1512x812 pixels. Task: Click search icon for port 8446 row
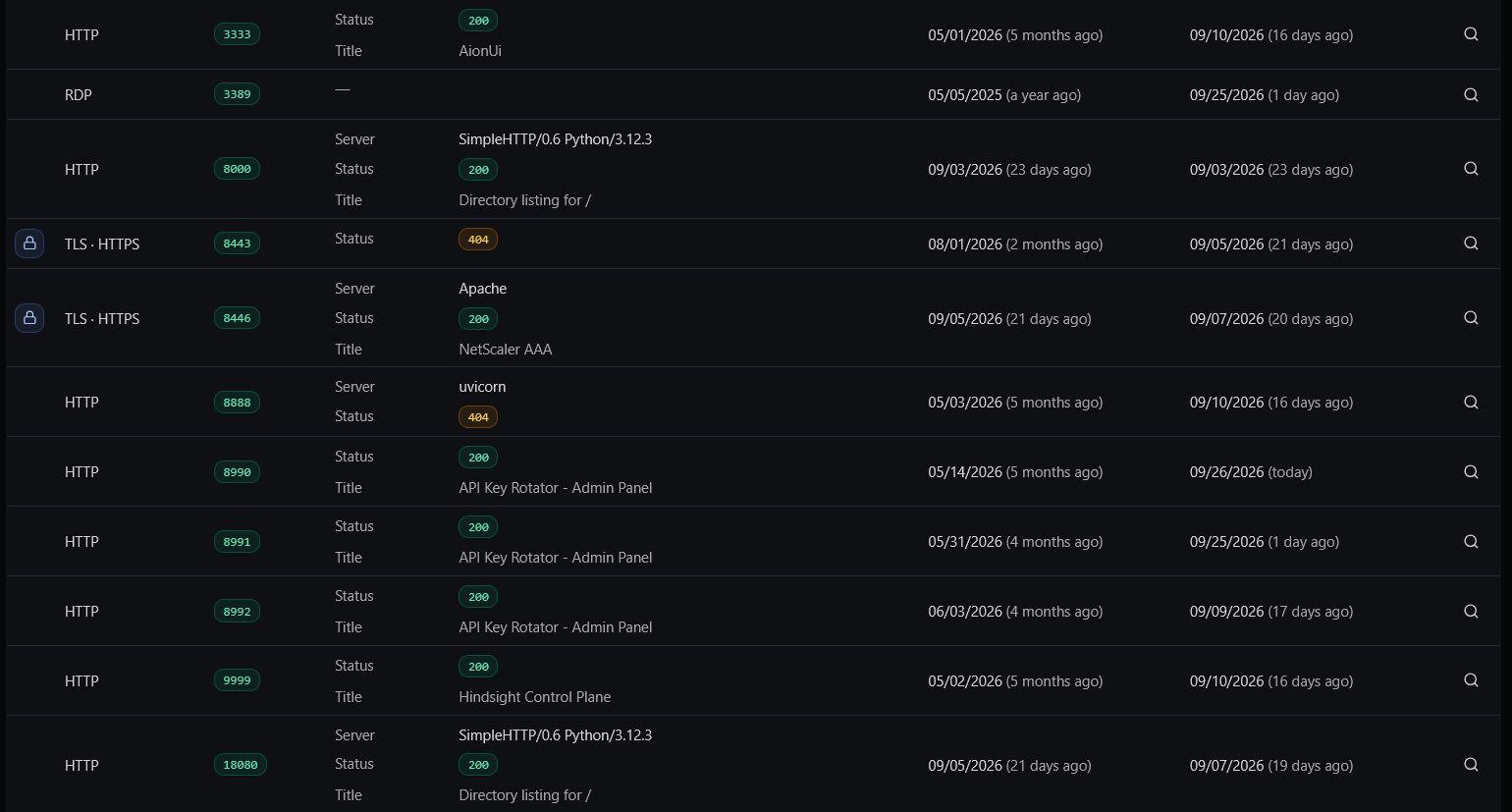(1471, 318)
